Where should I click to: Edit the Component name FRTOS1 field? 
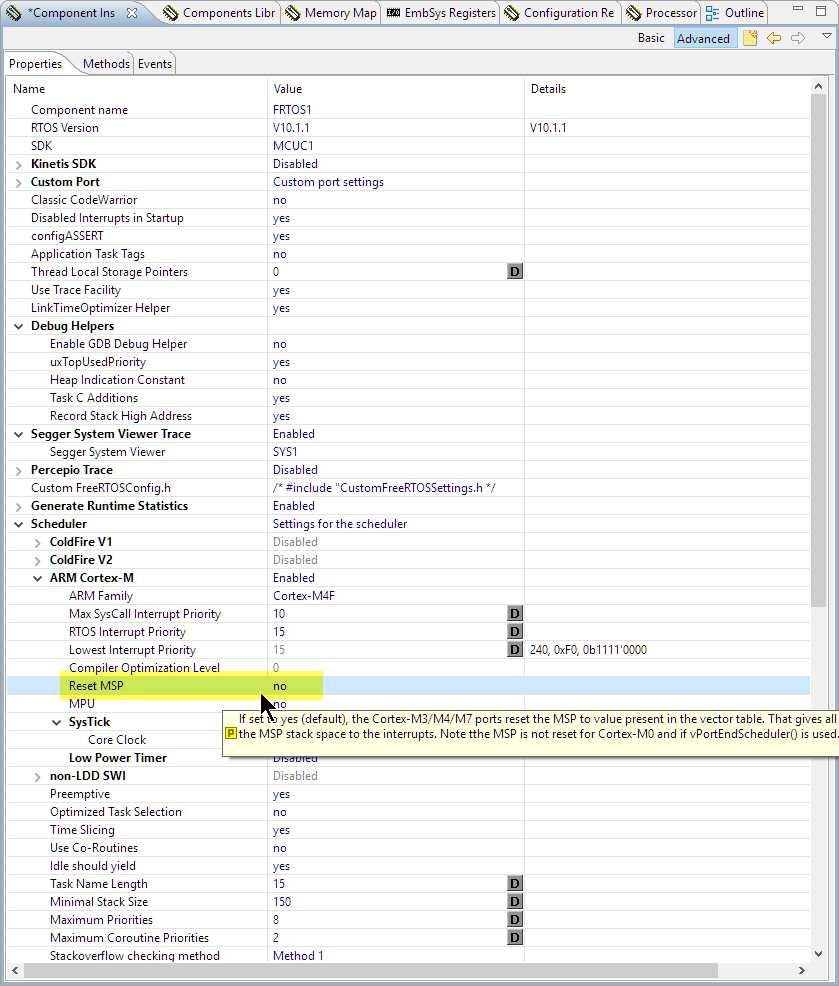tap(292, 110)
